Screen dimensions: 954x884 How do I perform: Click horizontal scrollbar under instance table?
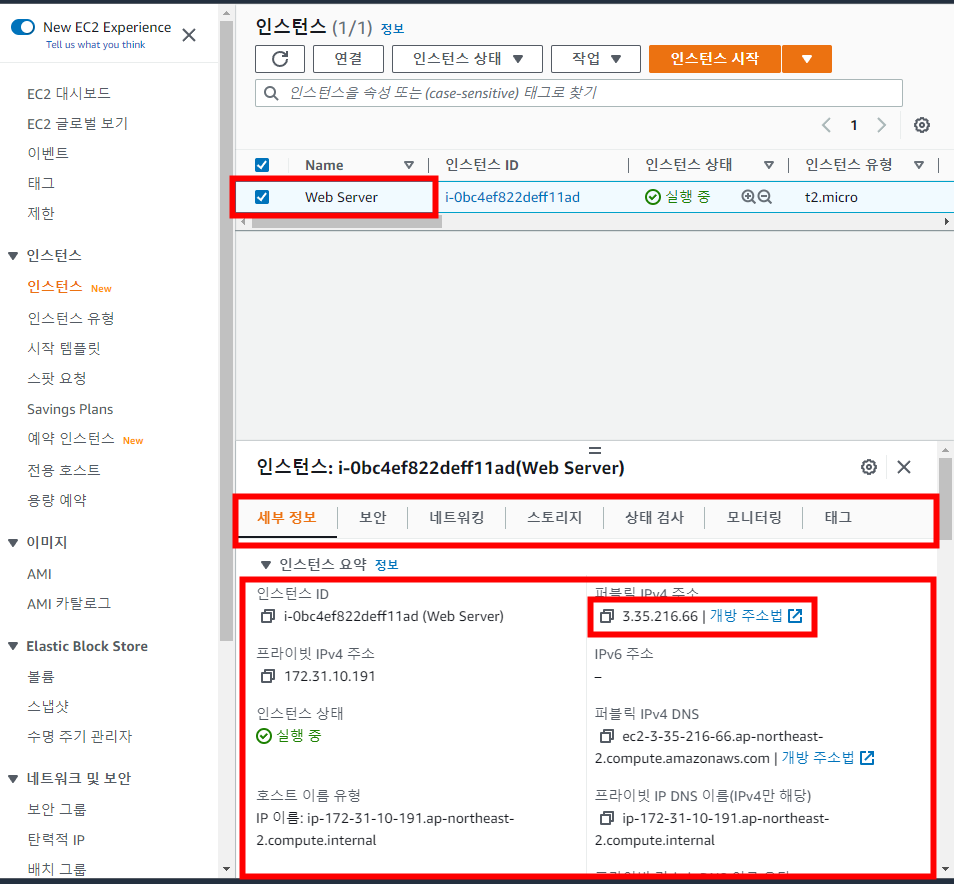(347, 222)
